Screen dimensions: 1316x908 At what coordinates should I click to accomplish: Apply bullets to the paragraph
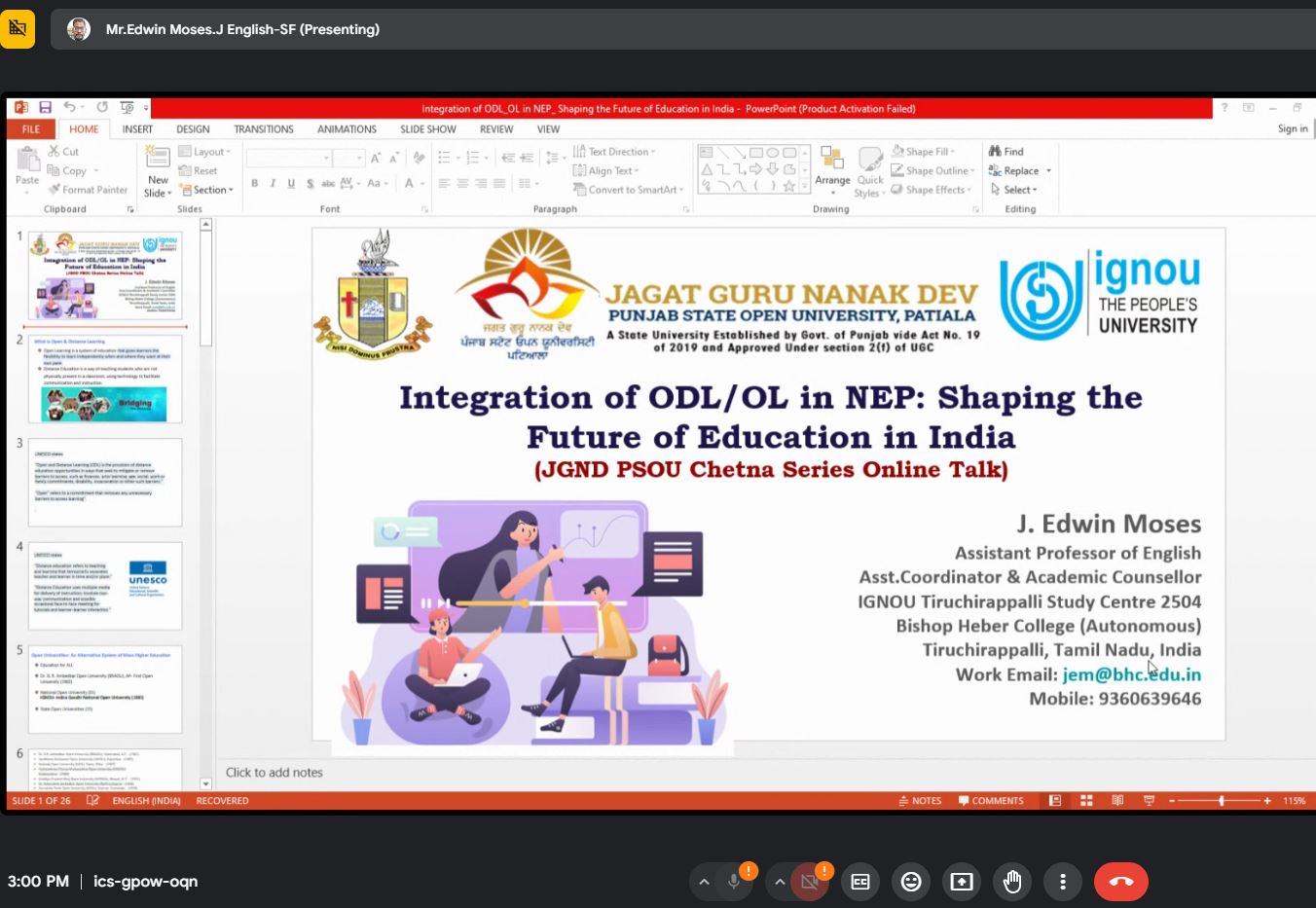pos(445,158)
